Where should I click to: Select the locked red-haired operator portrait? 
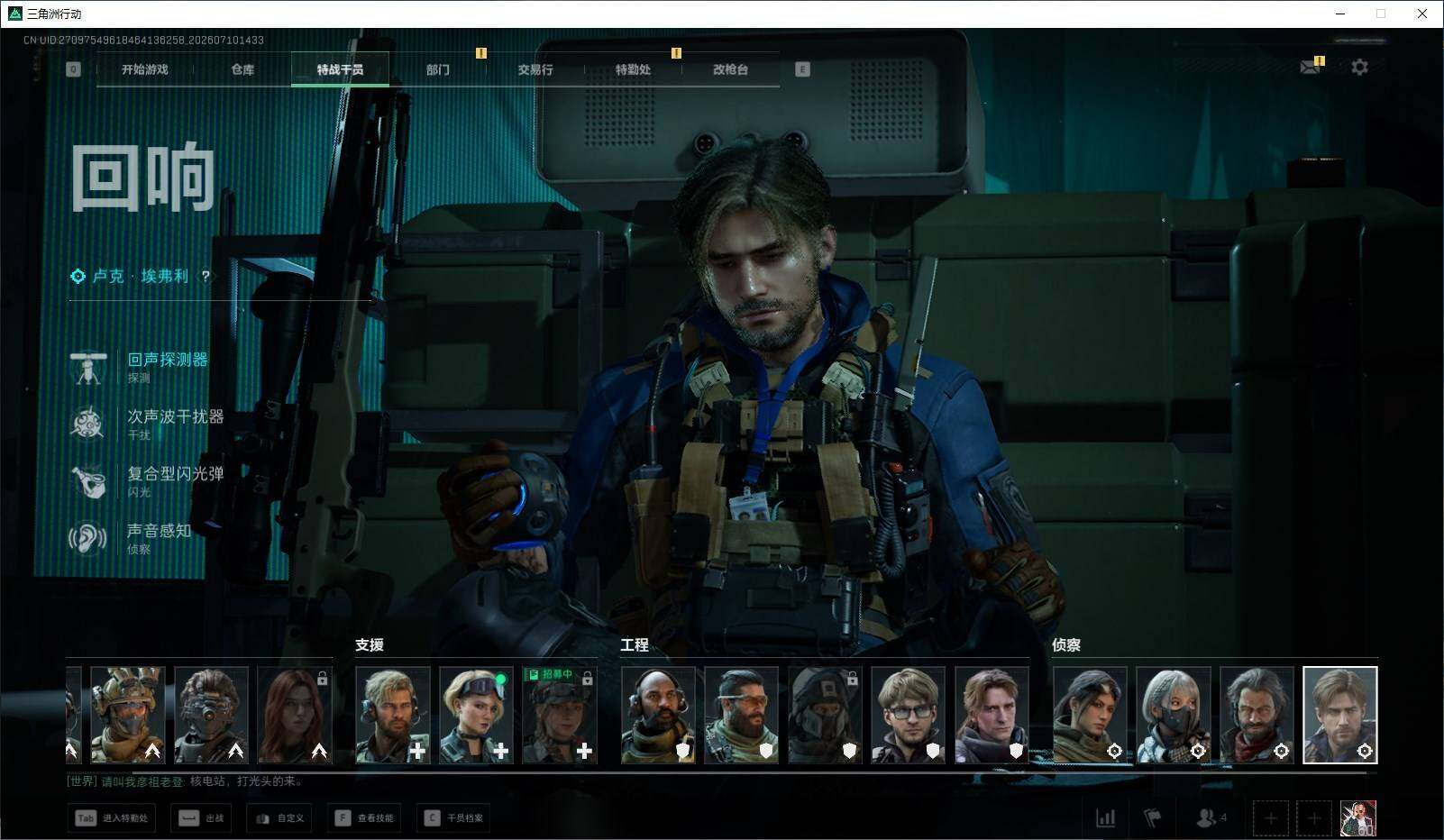coord(295,715)
